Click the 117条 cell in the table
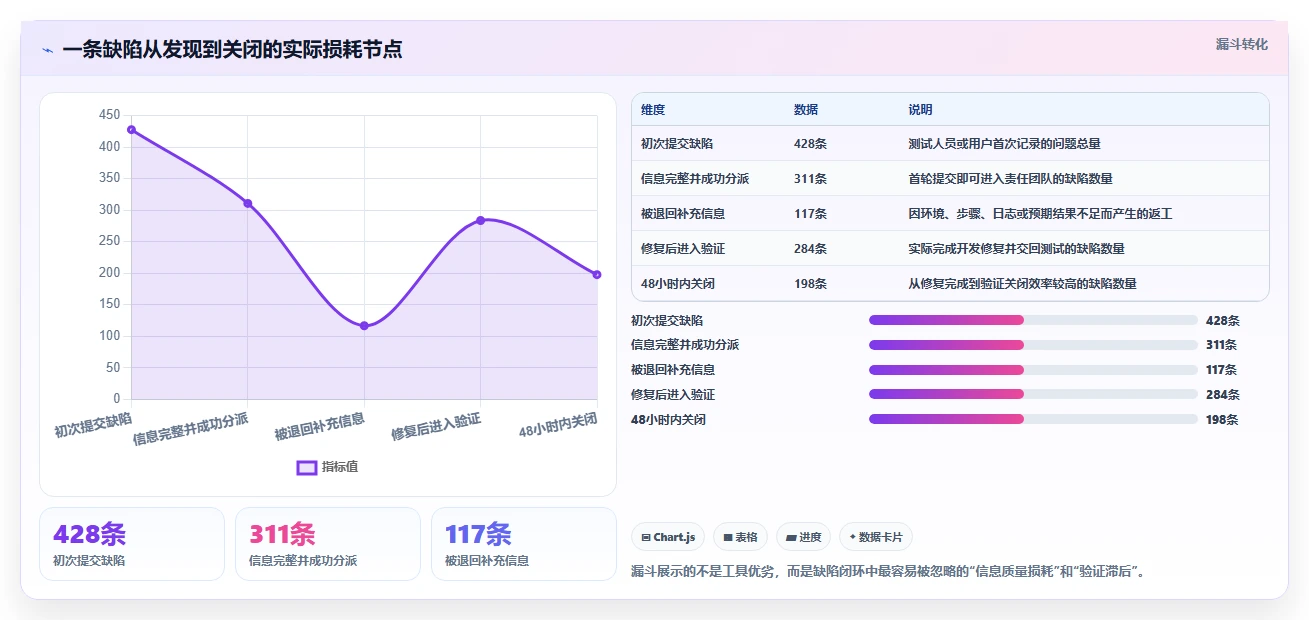This screenshot has height=620, width=1309. (x=810, y=214)
